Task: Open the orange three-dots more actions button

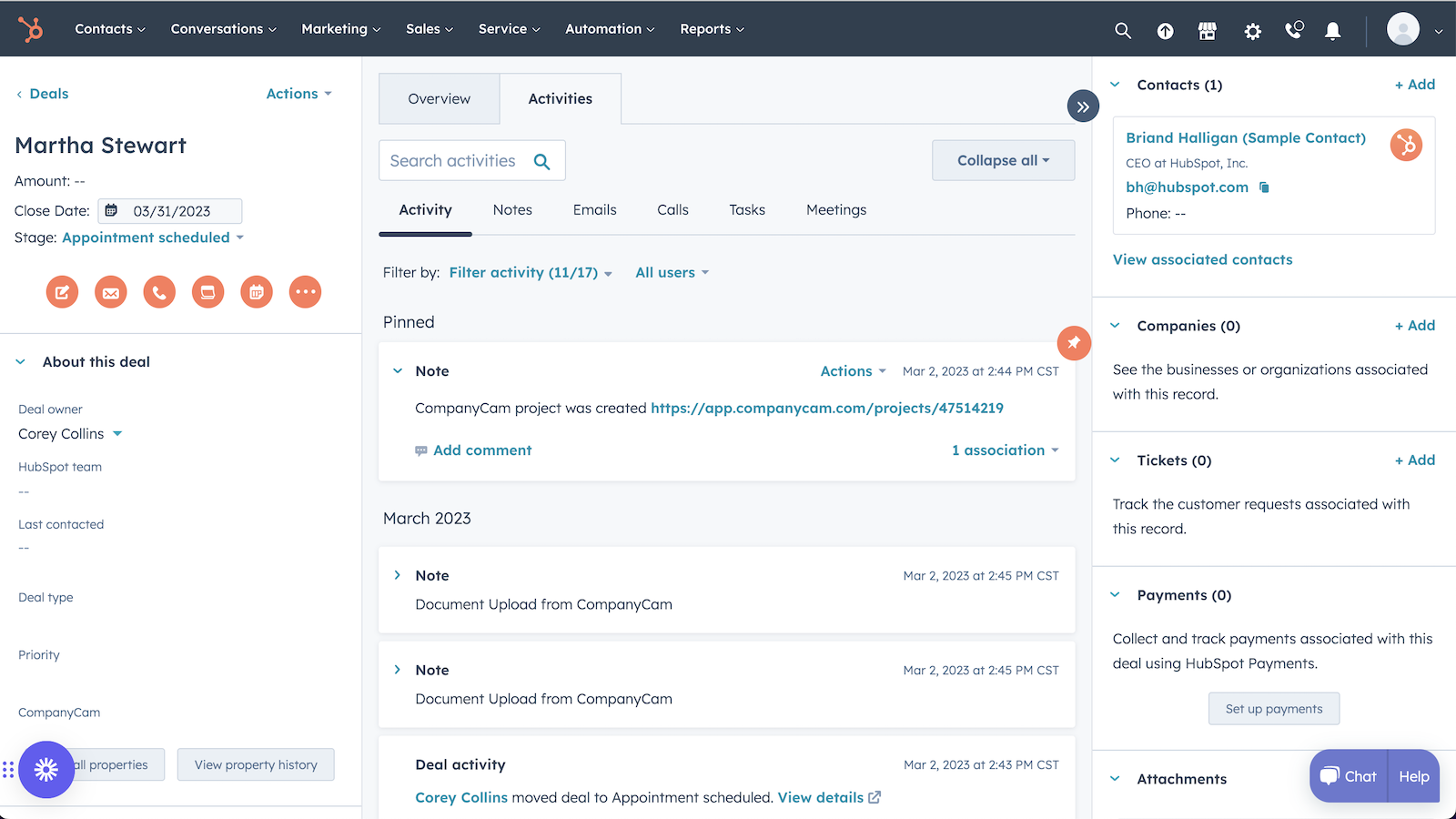Action: click(305, 292)
